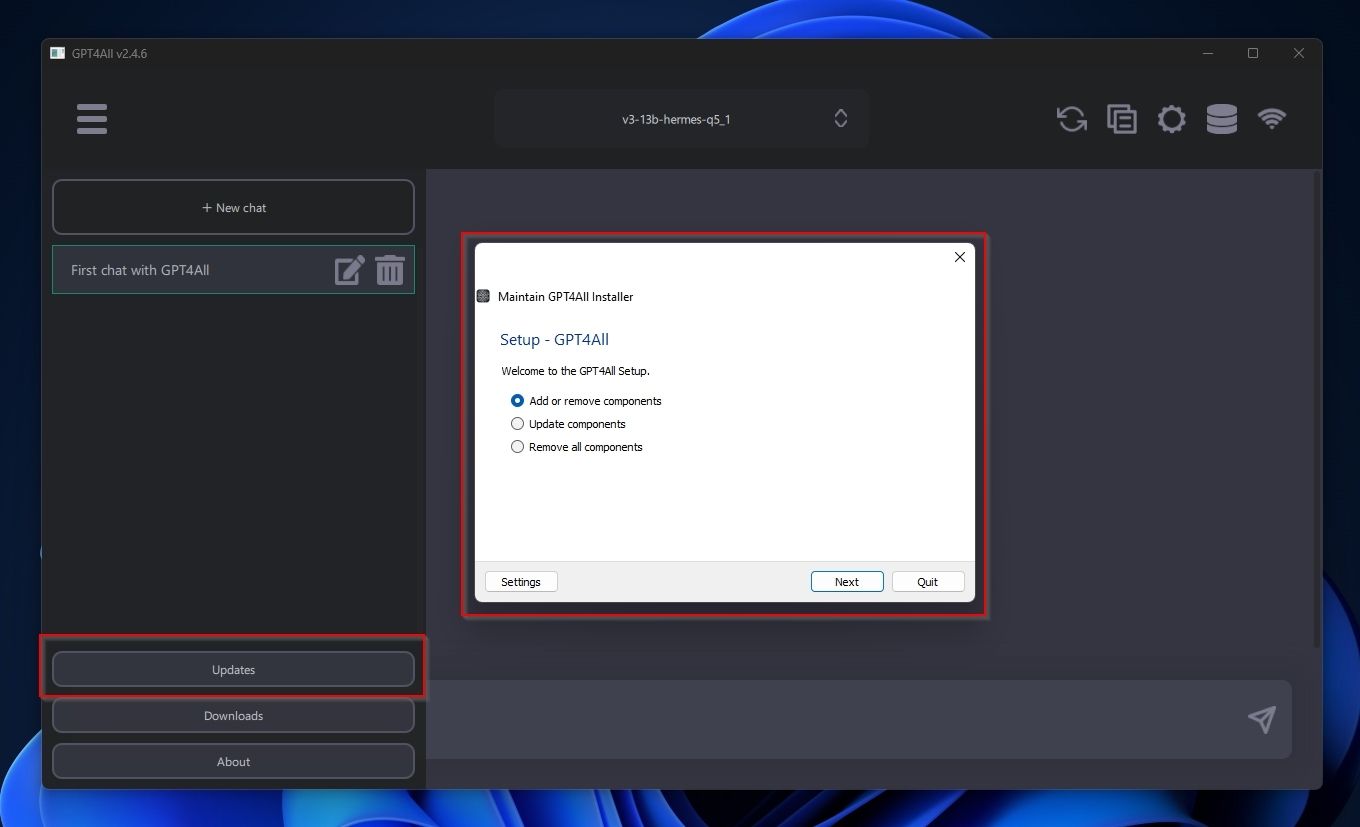
Task: Click the Next button in installer
Action: point(846,582)
